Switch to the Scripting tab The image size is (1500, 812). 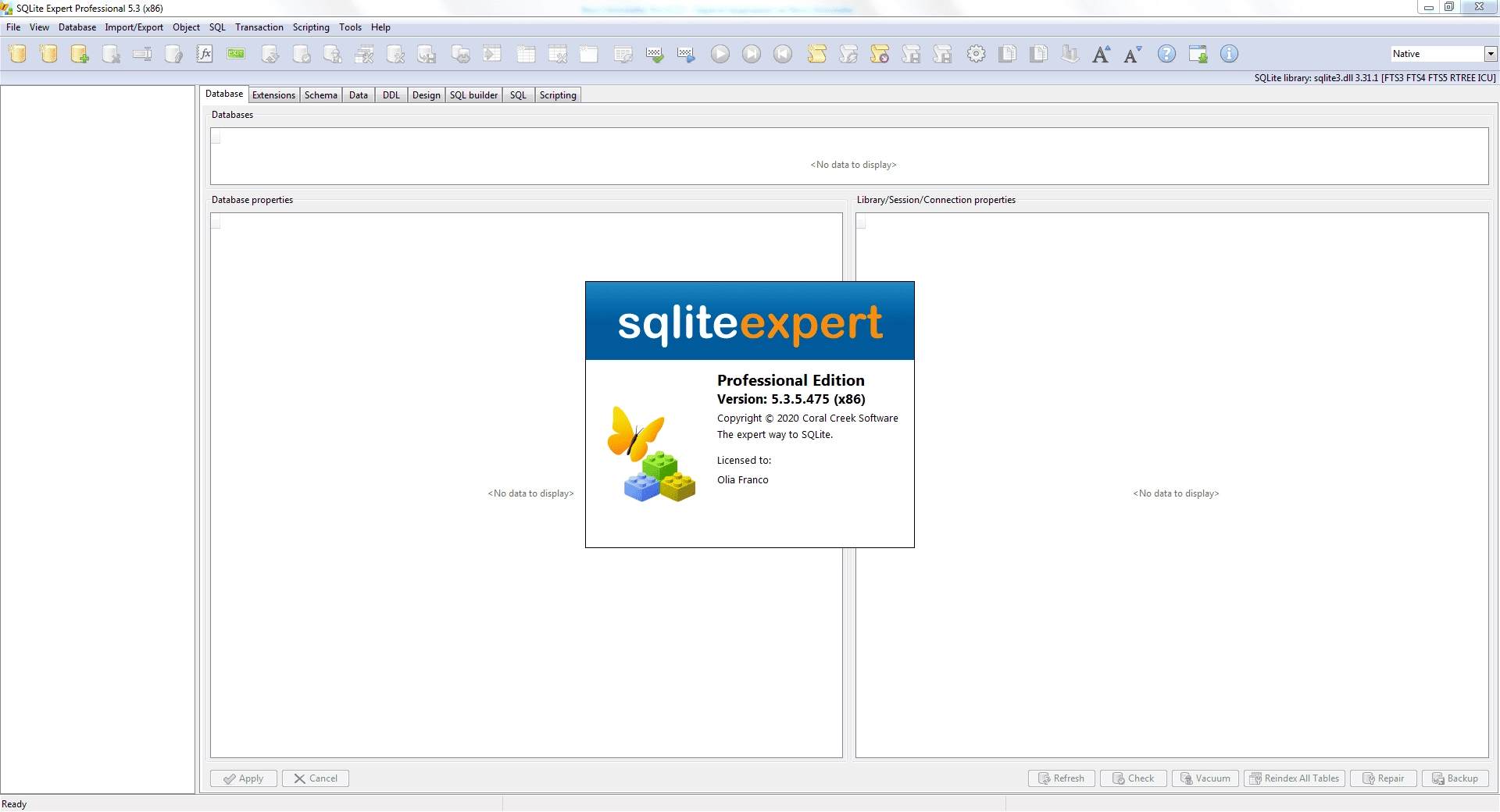coord(558,95)
